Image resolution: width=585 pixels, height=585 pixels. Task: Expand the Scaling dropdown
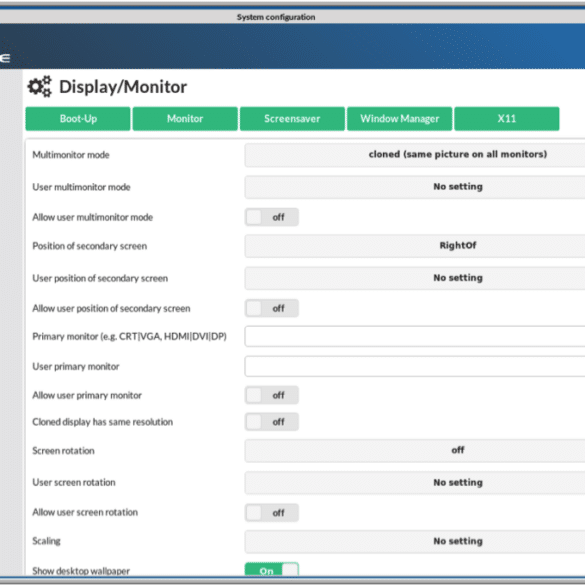tap(415, 541)
